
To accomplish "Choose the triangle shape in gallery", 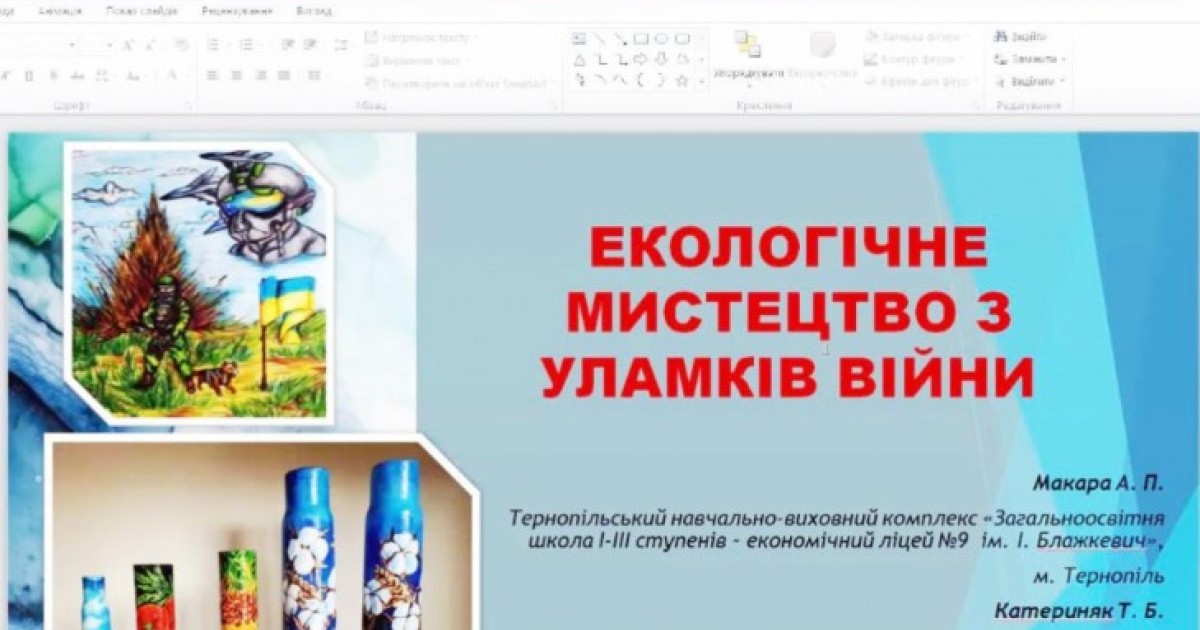I will click(579, 60).
